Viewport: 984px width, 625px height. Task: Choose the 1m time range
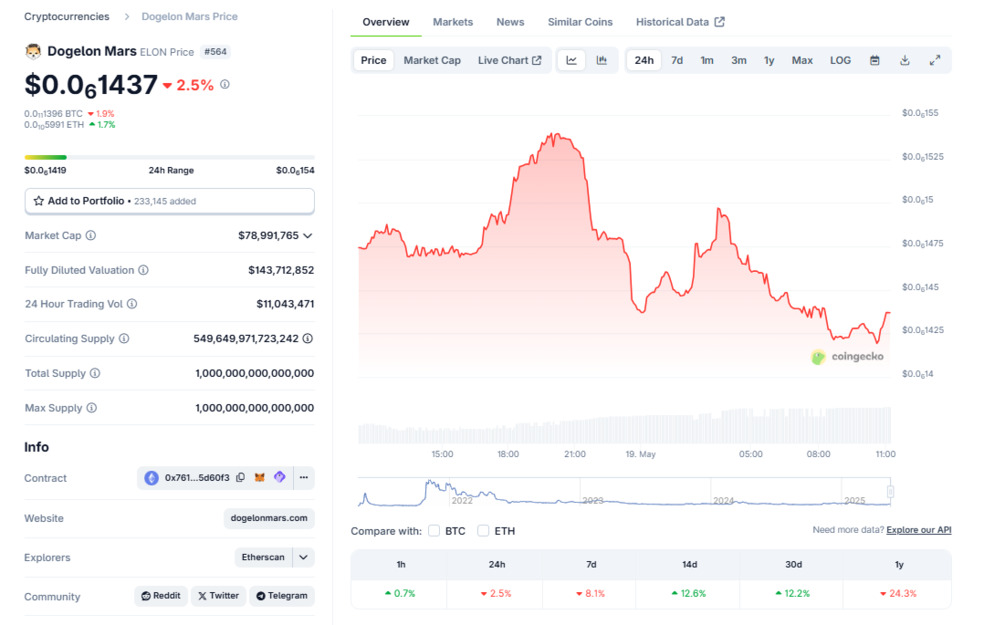pos(707,60)
